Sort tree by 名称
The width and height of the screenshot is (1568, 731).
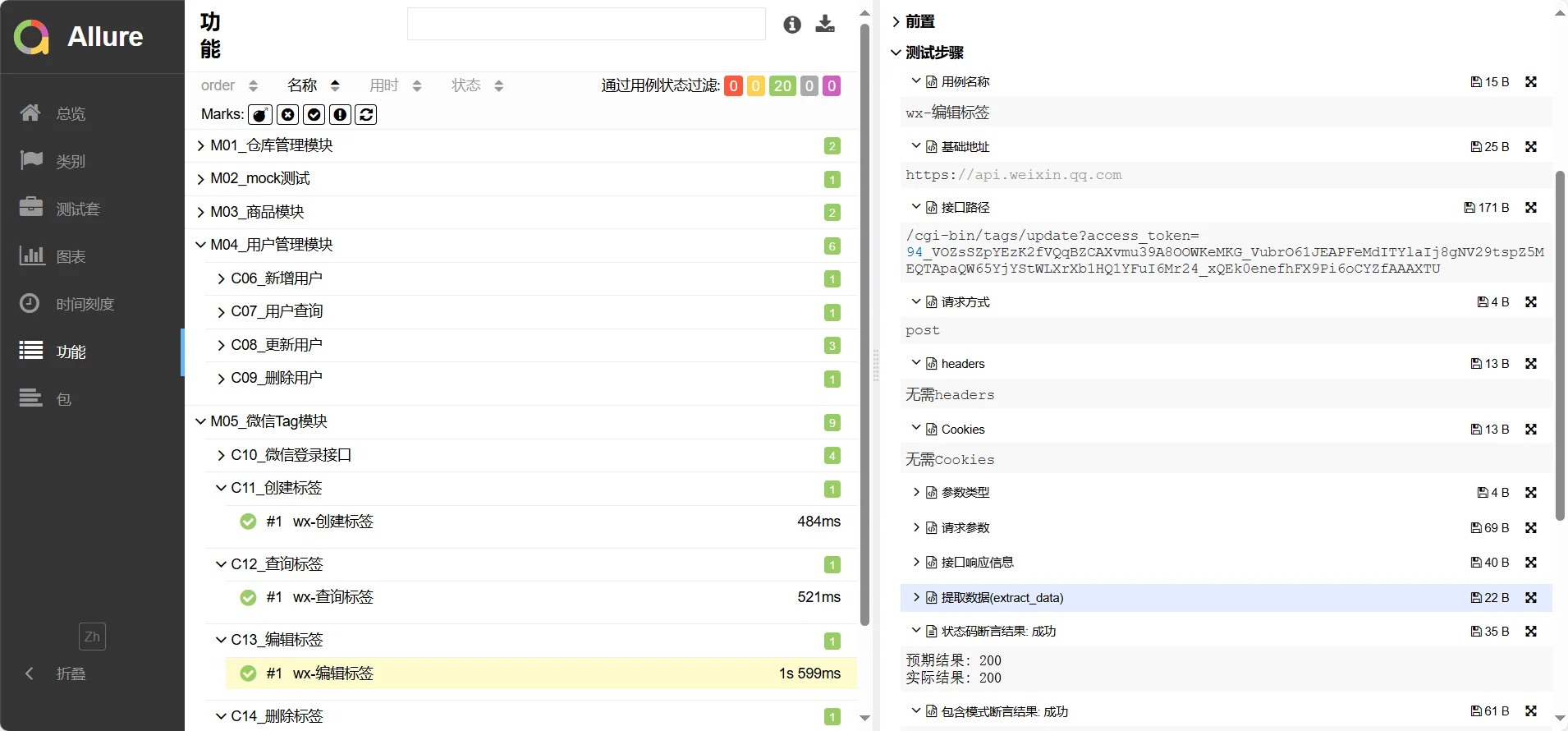point(314,85)
